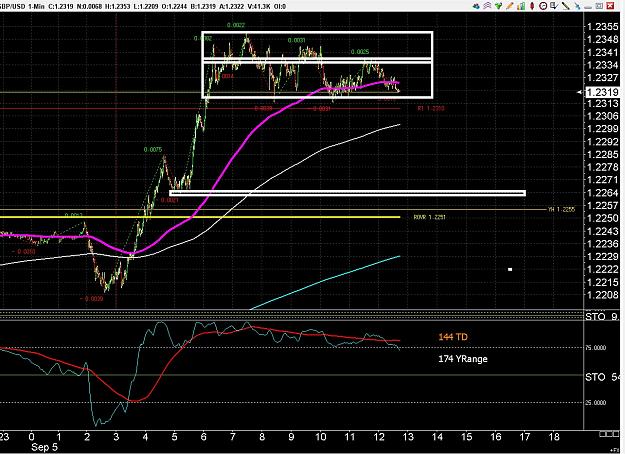The height and width of the screenshot is (454, 625).
Task: Select the orange pencil drawing tool
Action: pyautogui.click(x=509, y=6)
